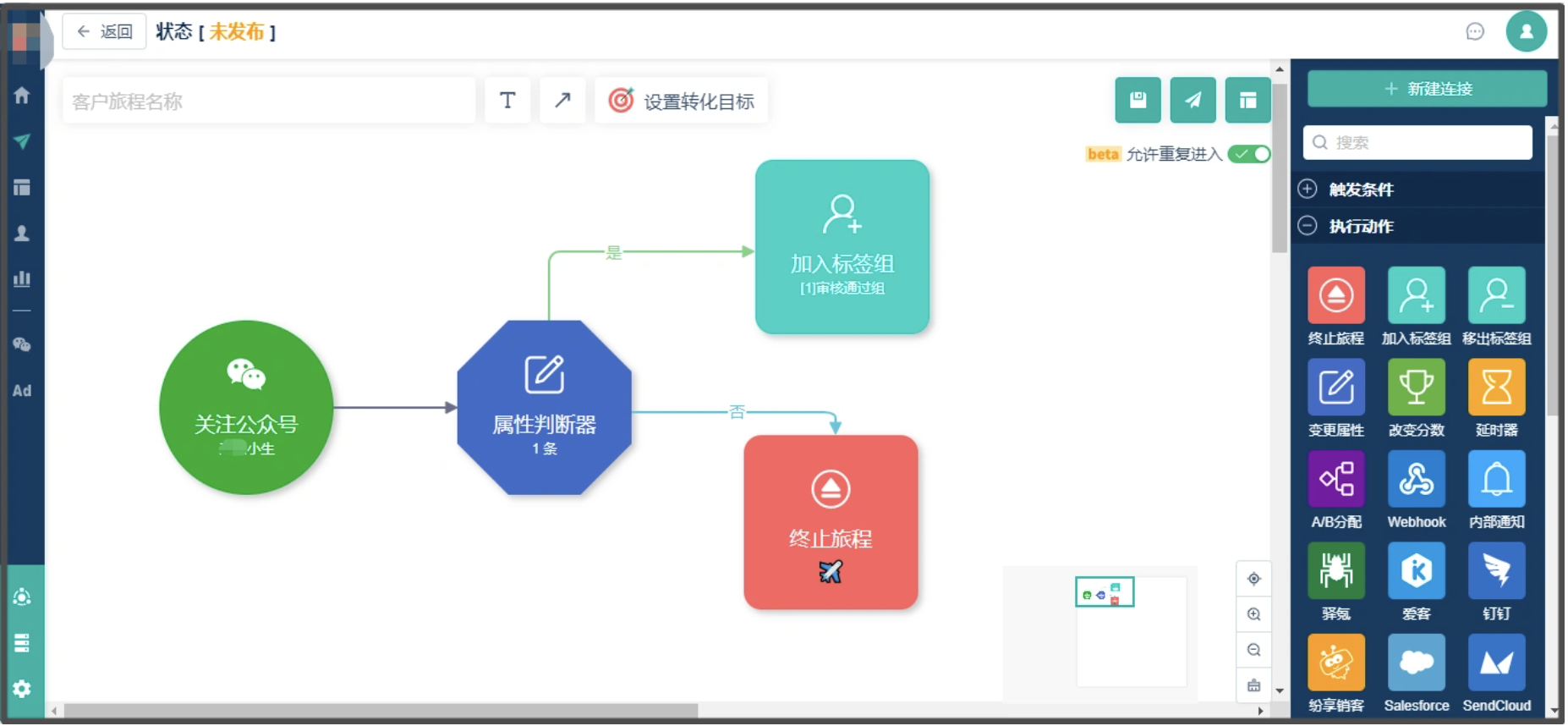Pick the 改变分数 trophy icon
This screenshot has height=726, width=1568.
[1417, 388]
